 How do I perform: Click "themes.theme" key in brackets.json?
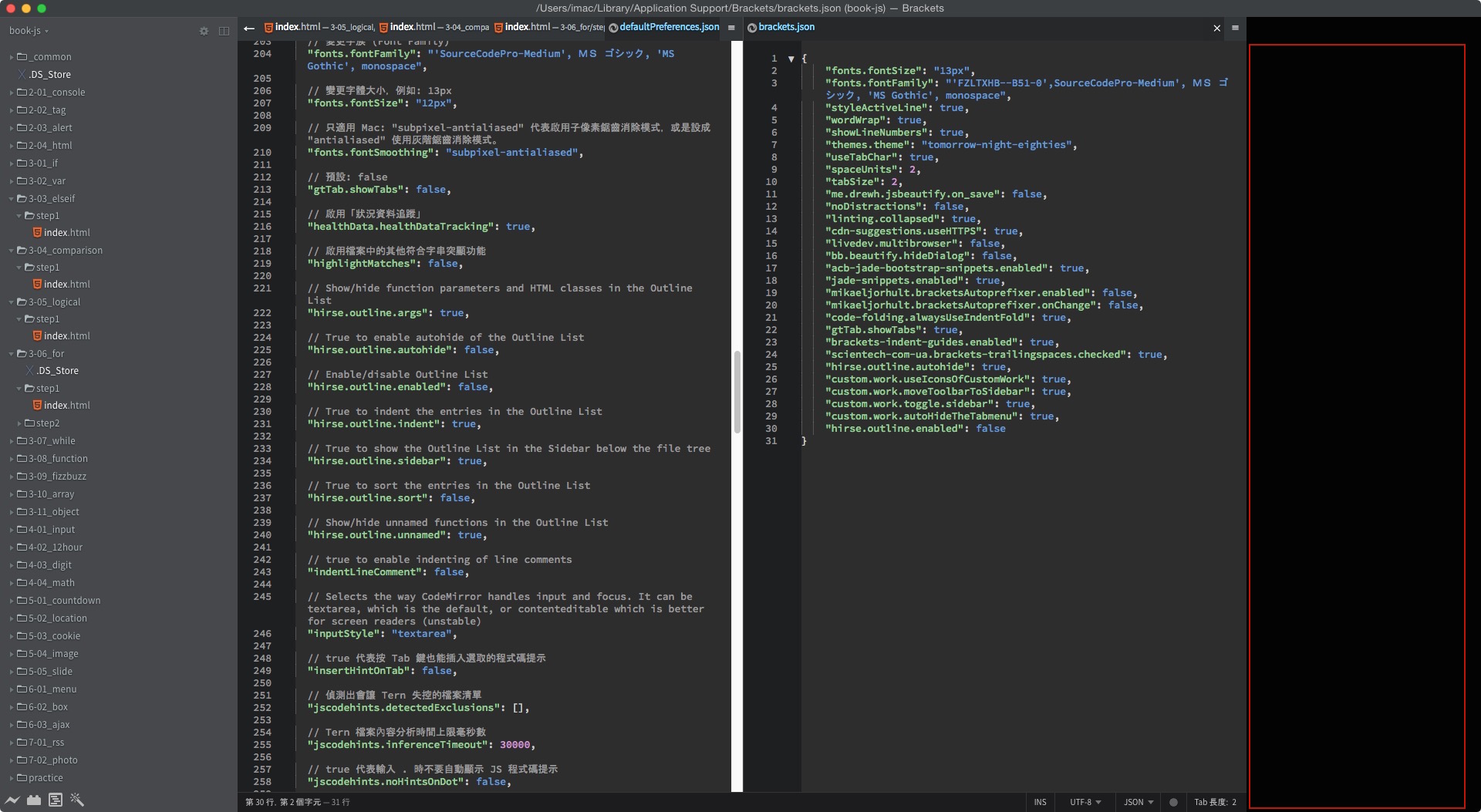pos(867,145)
